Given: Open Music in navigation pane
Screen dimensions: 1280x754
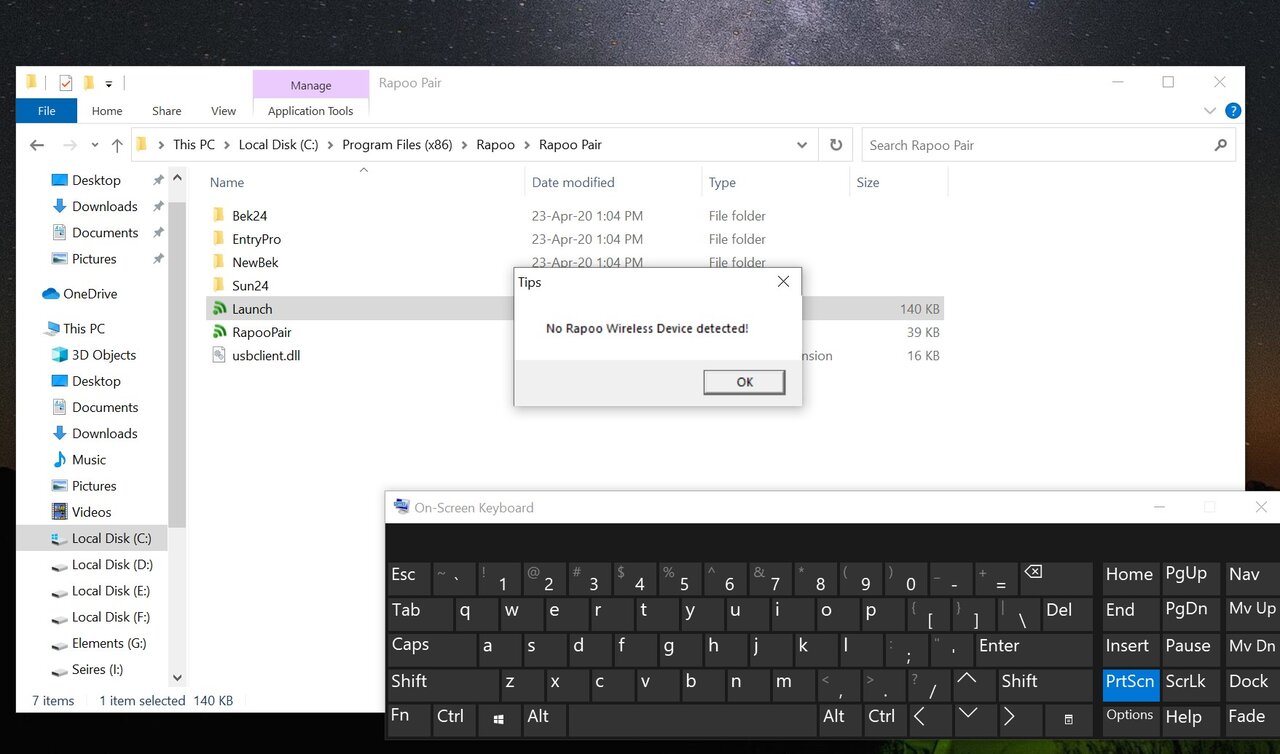Looking at the screenshot, I should pyautogui.click(x=89, y=460).
